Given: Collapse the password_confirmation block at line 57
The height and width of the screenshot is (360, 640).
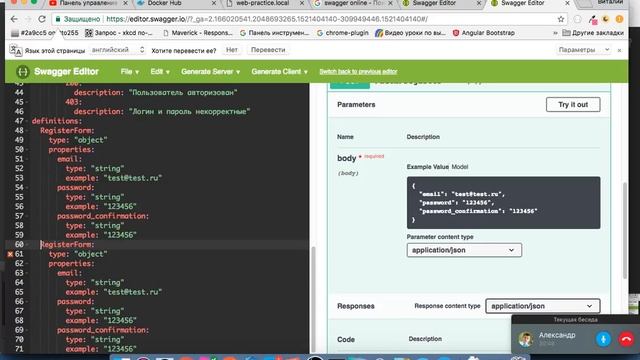Looking at the screenshot, I should (x=27, y=216).
